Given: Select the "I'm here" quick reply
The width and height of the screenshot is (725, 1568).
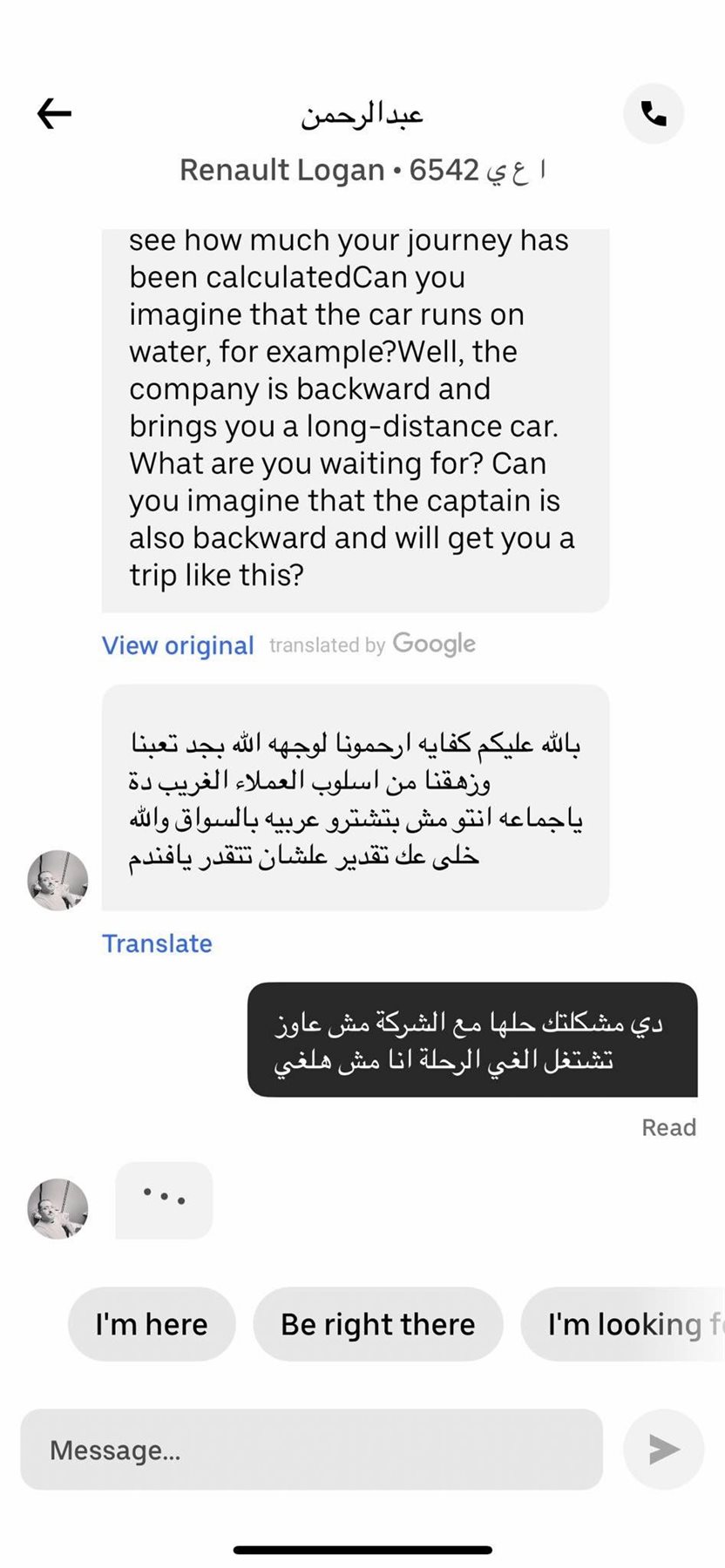Looking at the screenshot, I should click(152, 1324).
